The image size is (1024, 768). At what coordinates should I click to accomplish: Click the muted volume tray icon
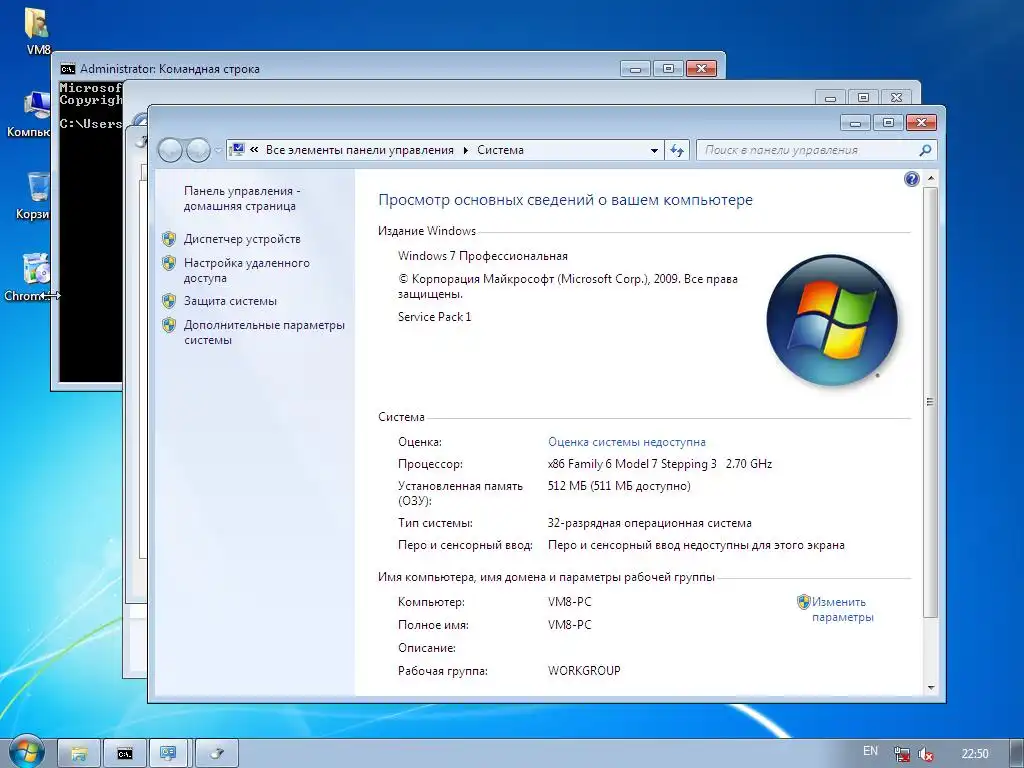925,754
